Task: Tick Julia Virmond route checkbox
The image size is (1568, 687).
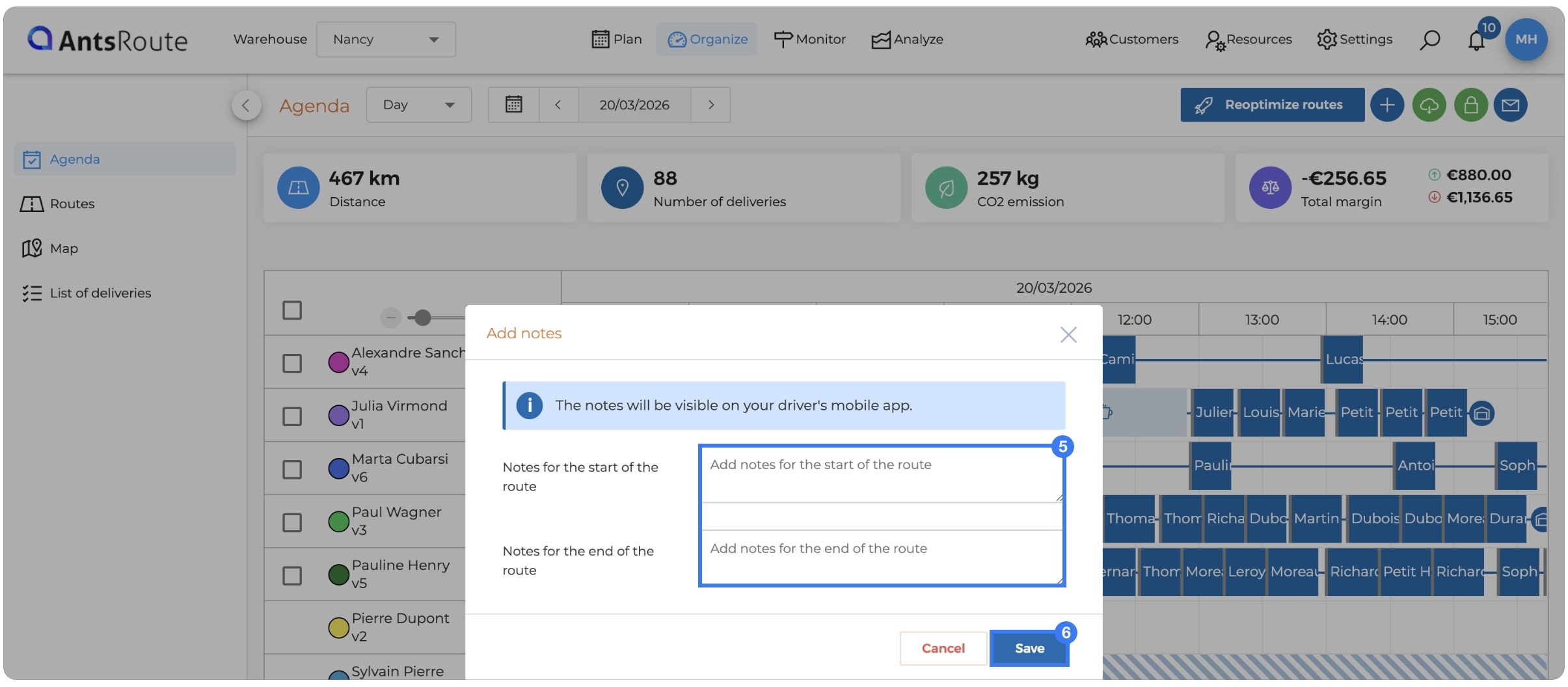Action: pyautogui.click(x=292, y=416)
